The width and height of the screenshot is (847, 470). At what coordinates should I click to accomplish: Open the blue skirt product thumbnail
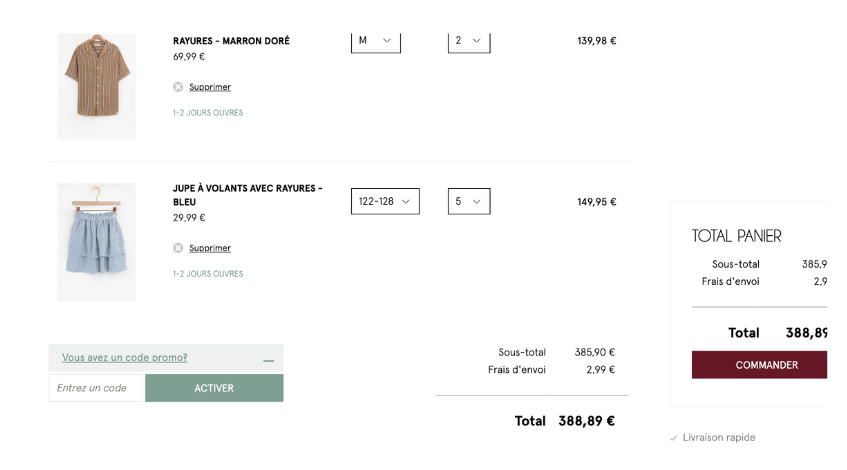(x=97, y=242)
